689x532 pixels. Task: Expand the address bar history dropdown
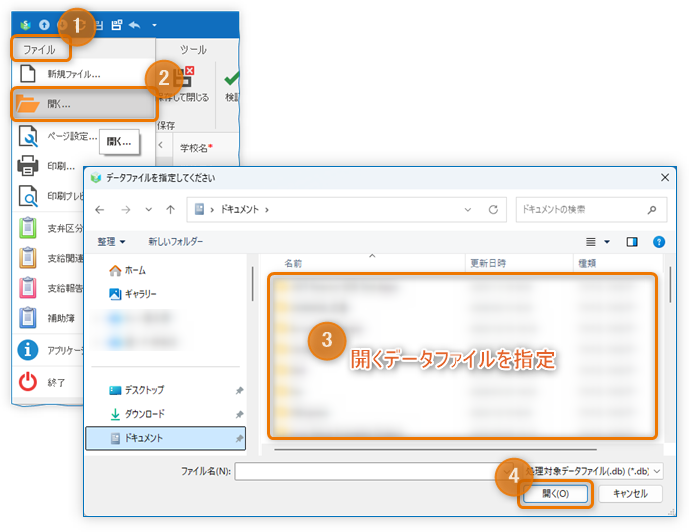(468, 210)
